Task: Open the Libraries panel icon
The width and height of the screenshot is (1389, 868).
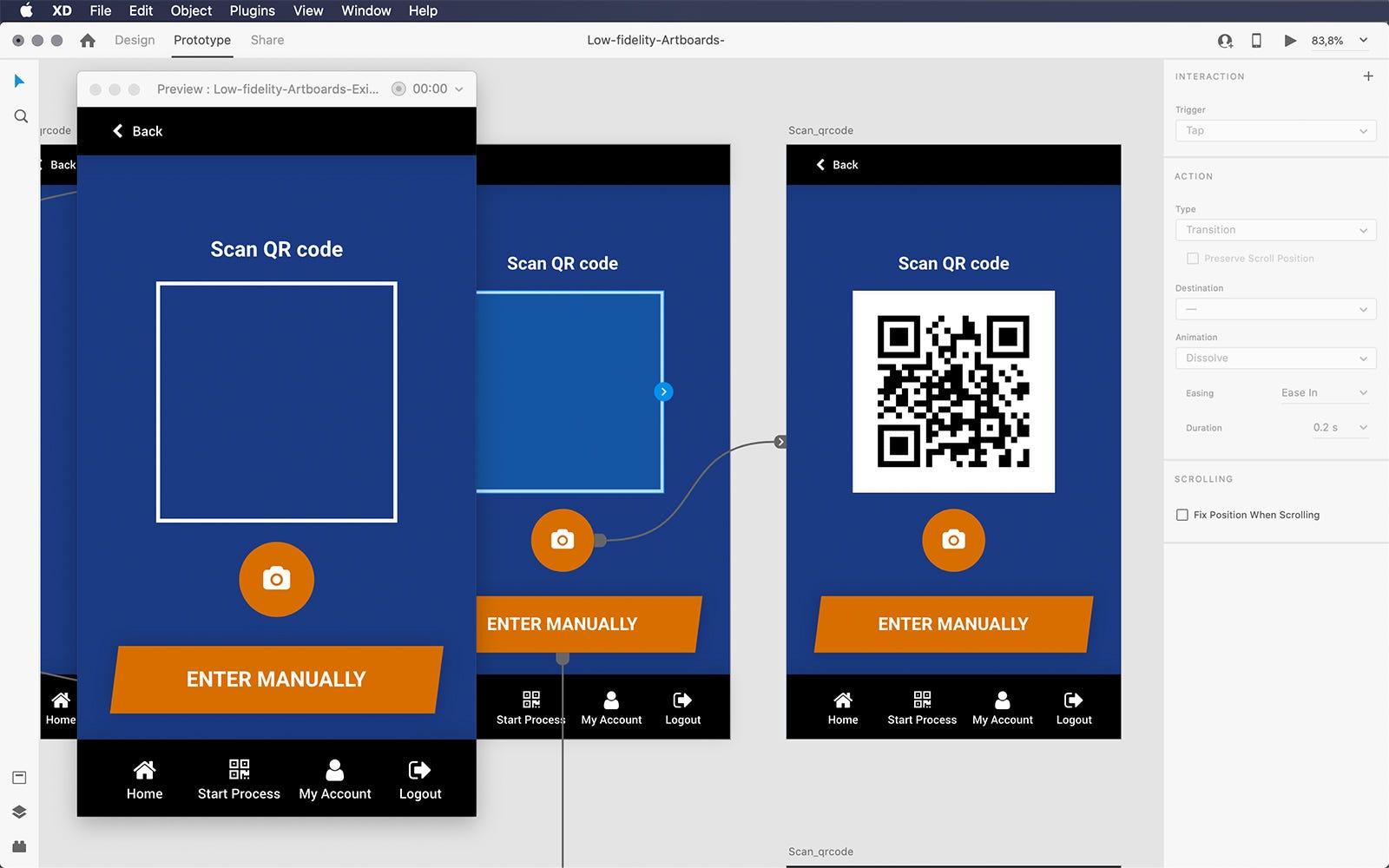Action: pyautogui.click(x=19, y=778)
